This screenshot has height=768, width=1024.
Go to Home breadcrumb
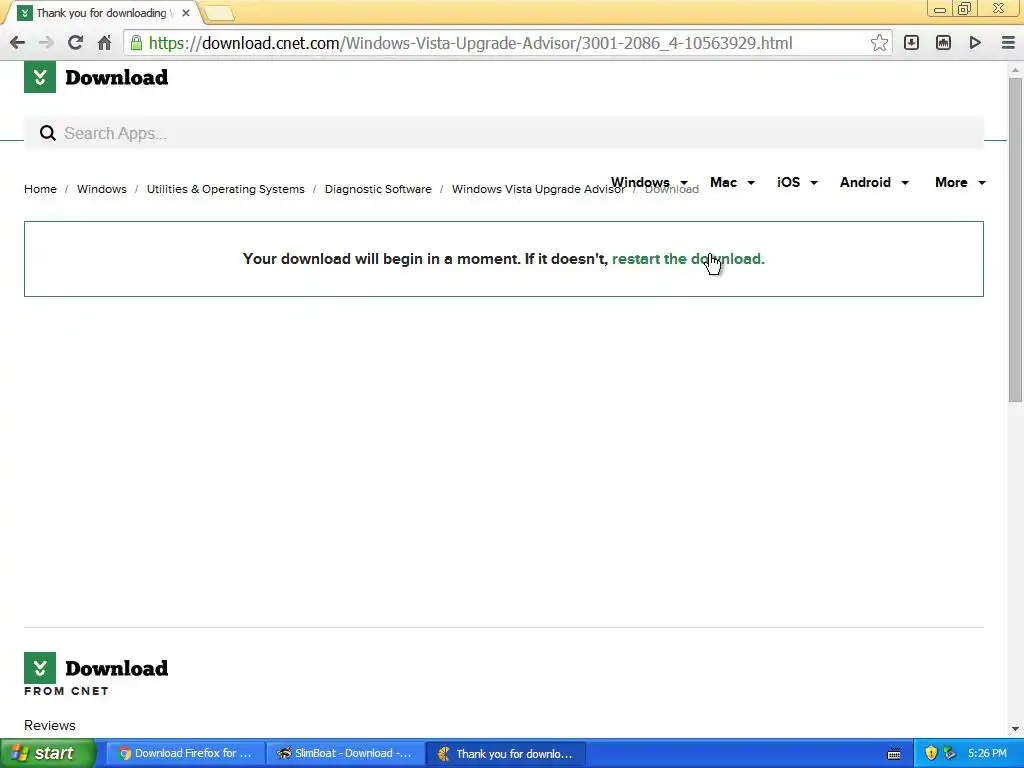40,189
